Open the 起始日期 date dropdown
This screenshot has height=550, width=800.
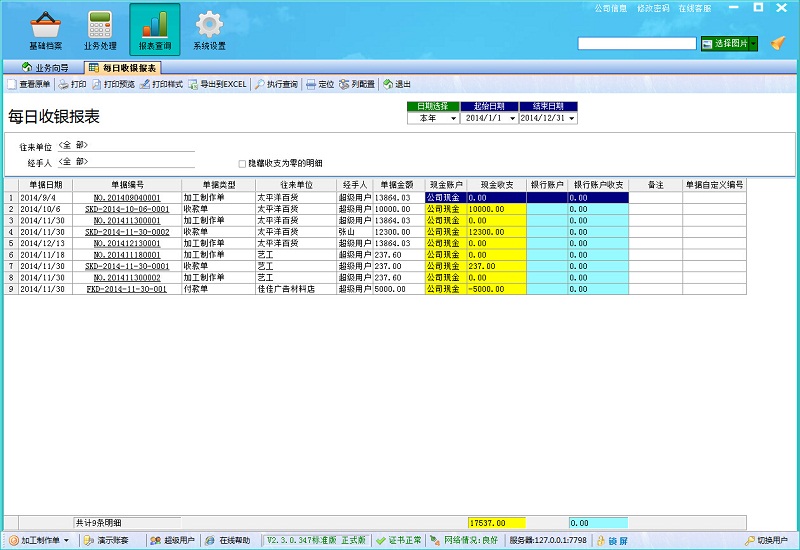[x=512, y=118]
